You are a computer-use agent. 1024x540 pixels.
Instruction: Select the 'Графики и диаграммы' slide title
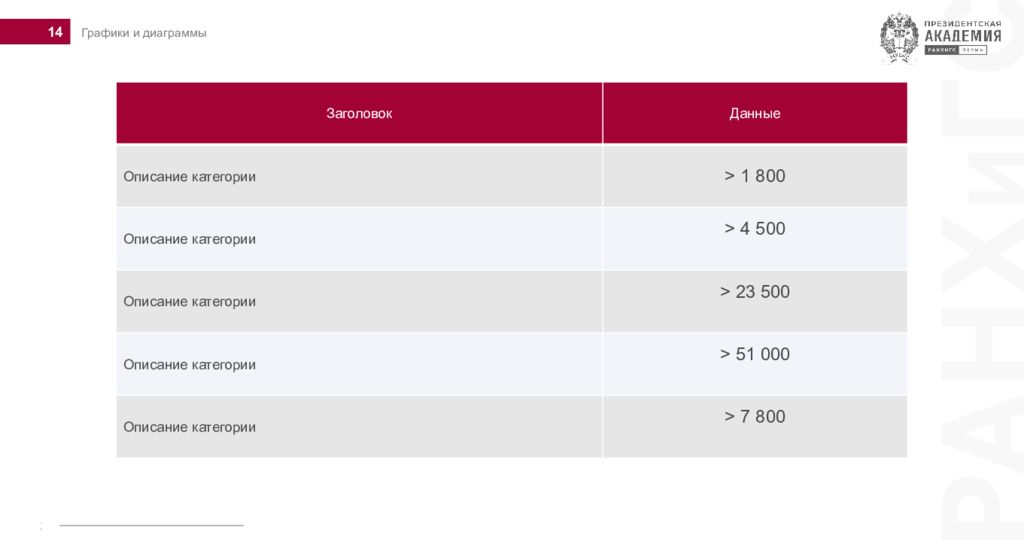pos(144,33)
